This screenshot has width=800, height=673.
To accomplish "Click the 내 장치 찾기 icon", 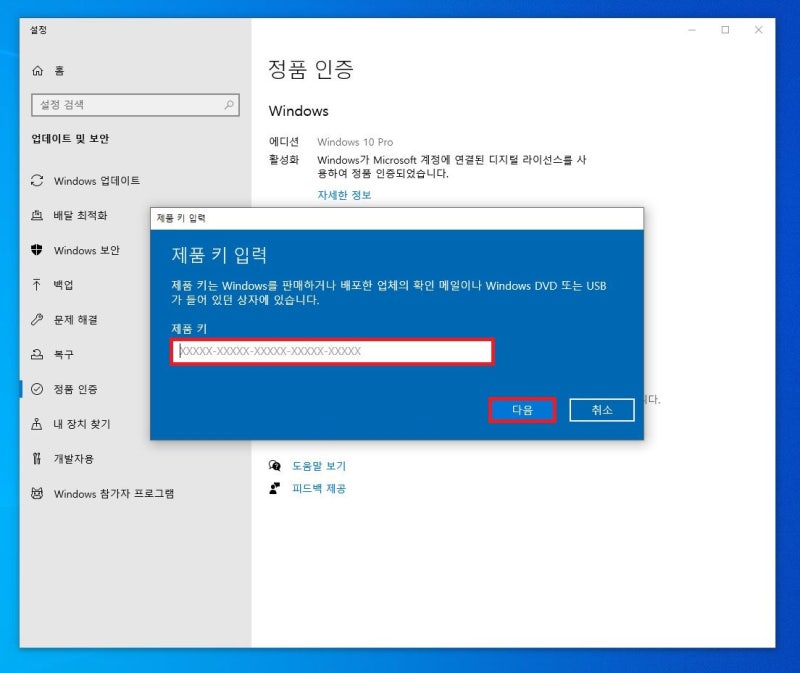I will (x=37, y=424).
